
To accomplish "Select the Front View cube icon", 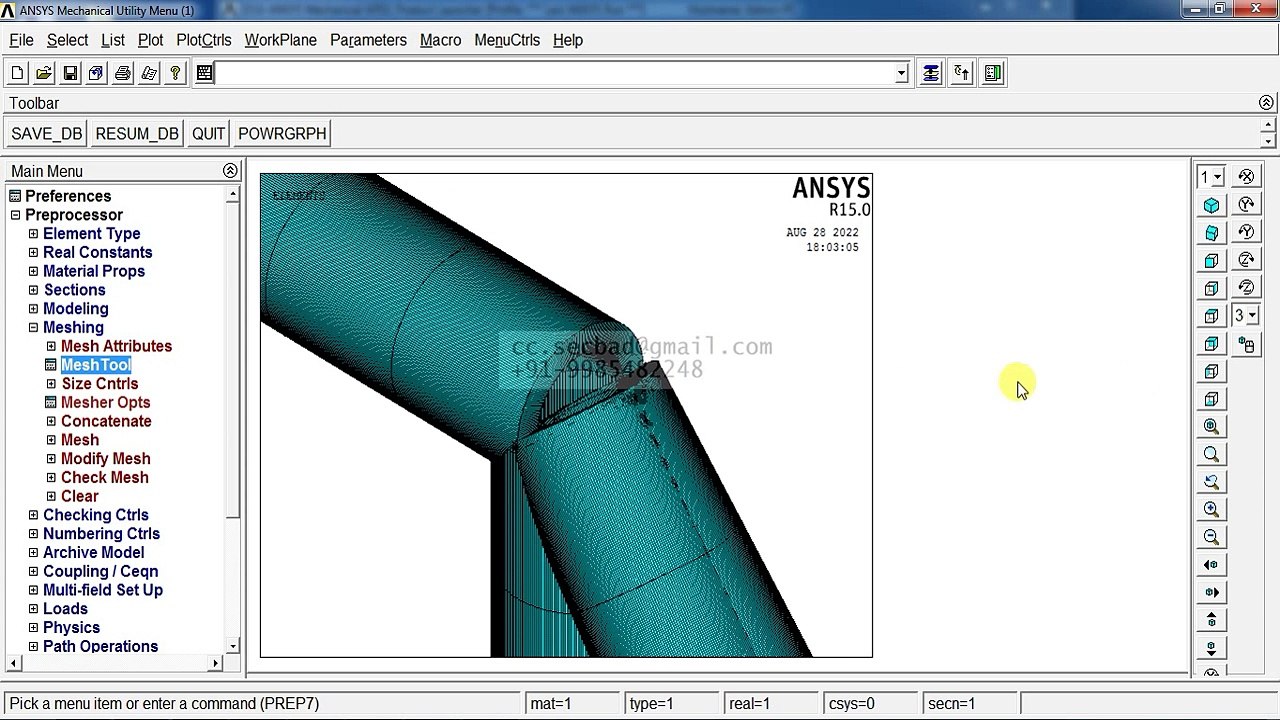I will (1212, 261).
